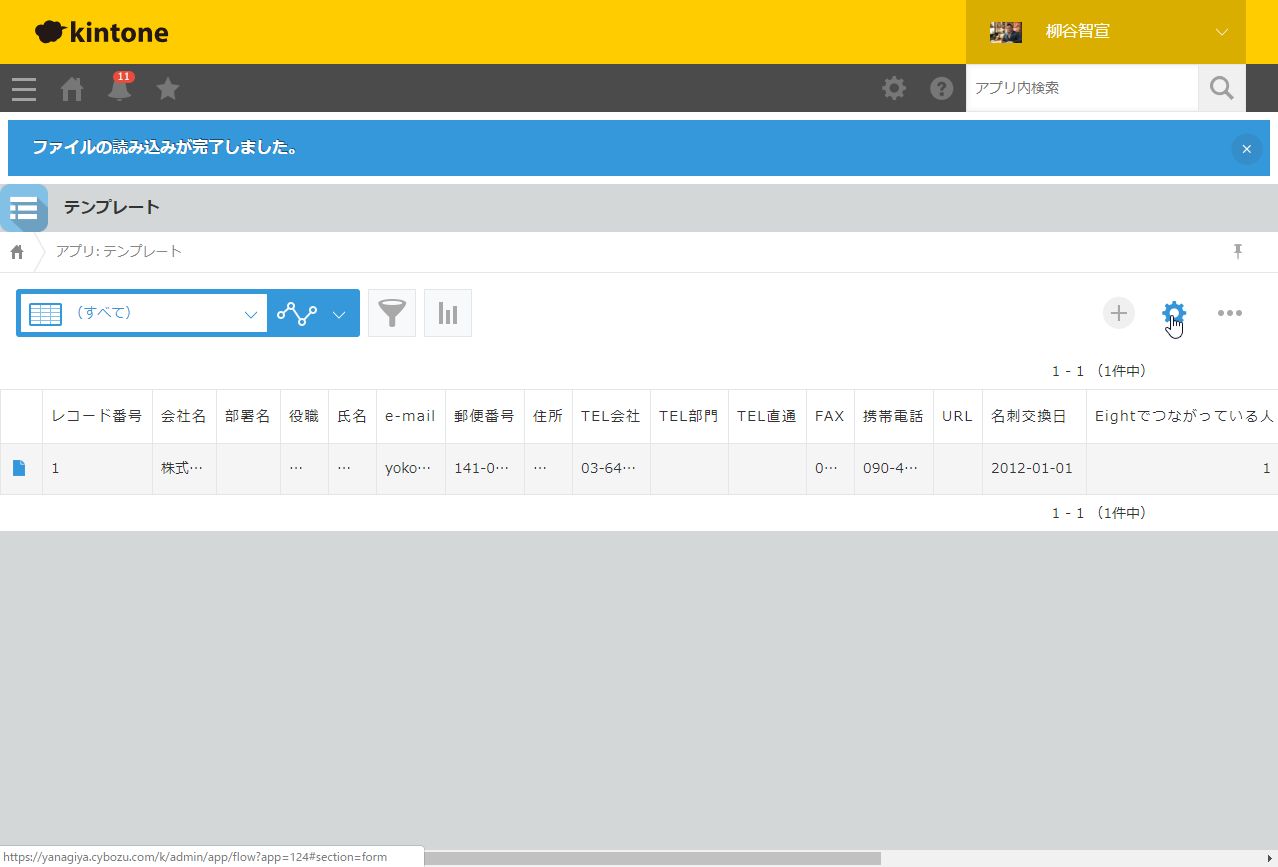1278x867 pixels.
Task: Open record 1 detail document icon
Action: (19, 468)
